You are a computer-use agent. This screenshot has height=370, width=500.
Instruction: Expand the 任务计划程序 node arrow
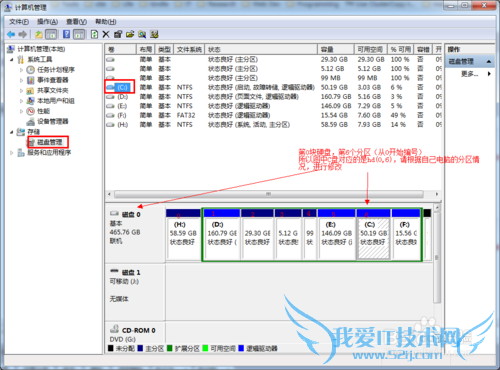21,70
